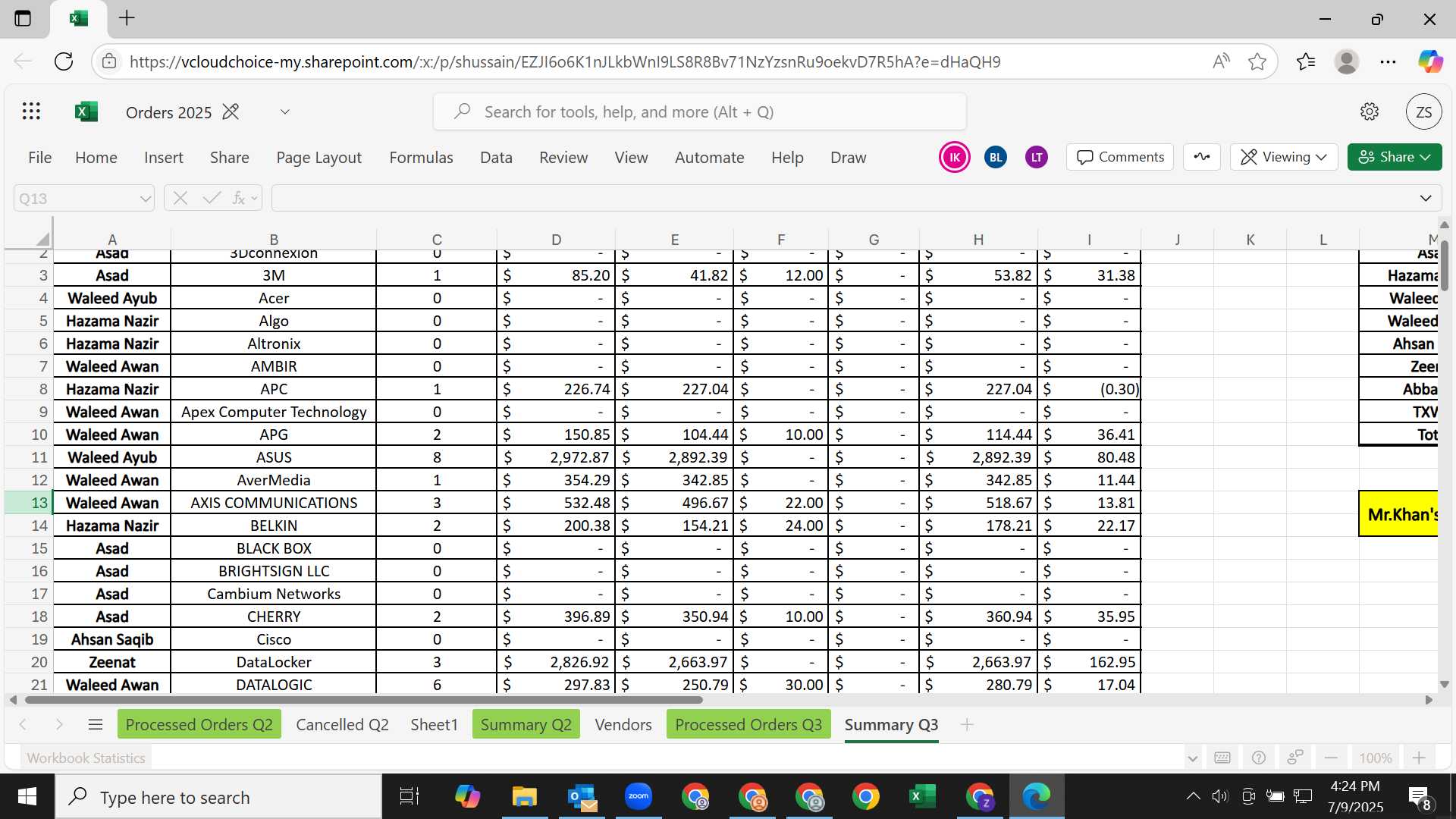Screen dimensions: 1456x819
Task: Open browser Settings and more ellipsis
Action: pyautogui.click(x=1389, y=61)
